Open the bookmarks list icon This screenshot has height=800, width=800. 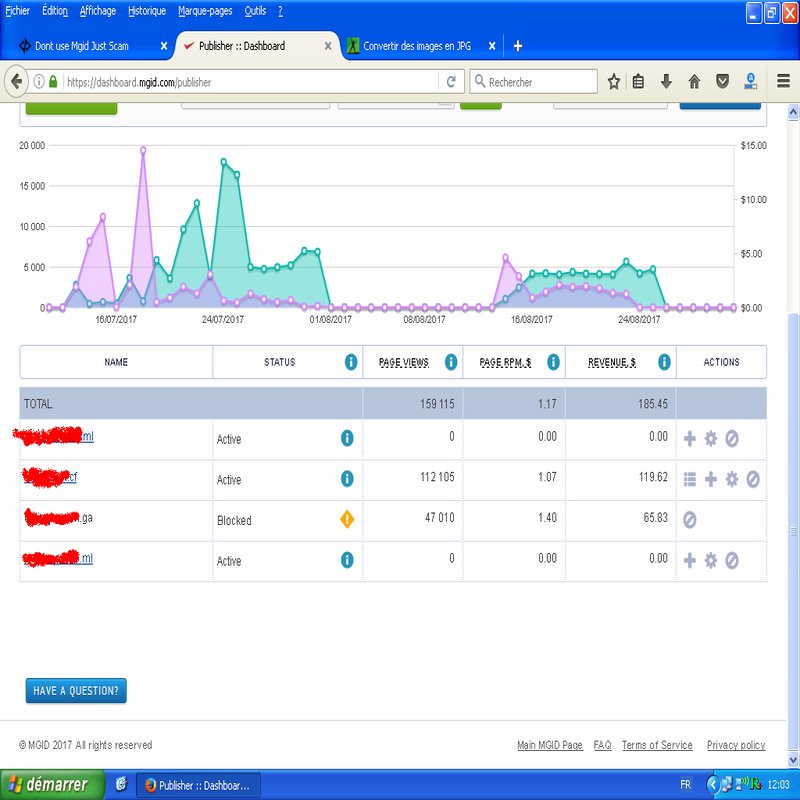(x=638, y=82)
